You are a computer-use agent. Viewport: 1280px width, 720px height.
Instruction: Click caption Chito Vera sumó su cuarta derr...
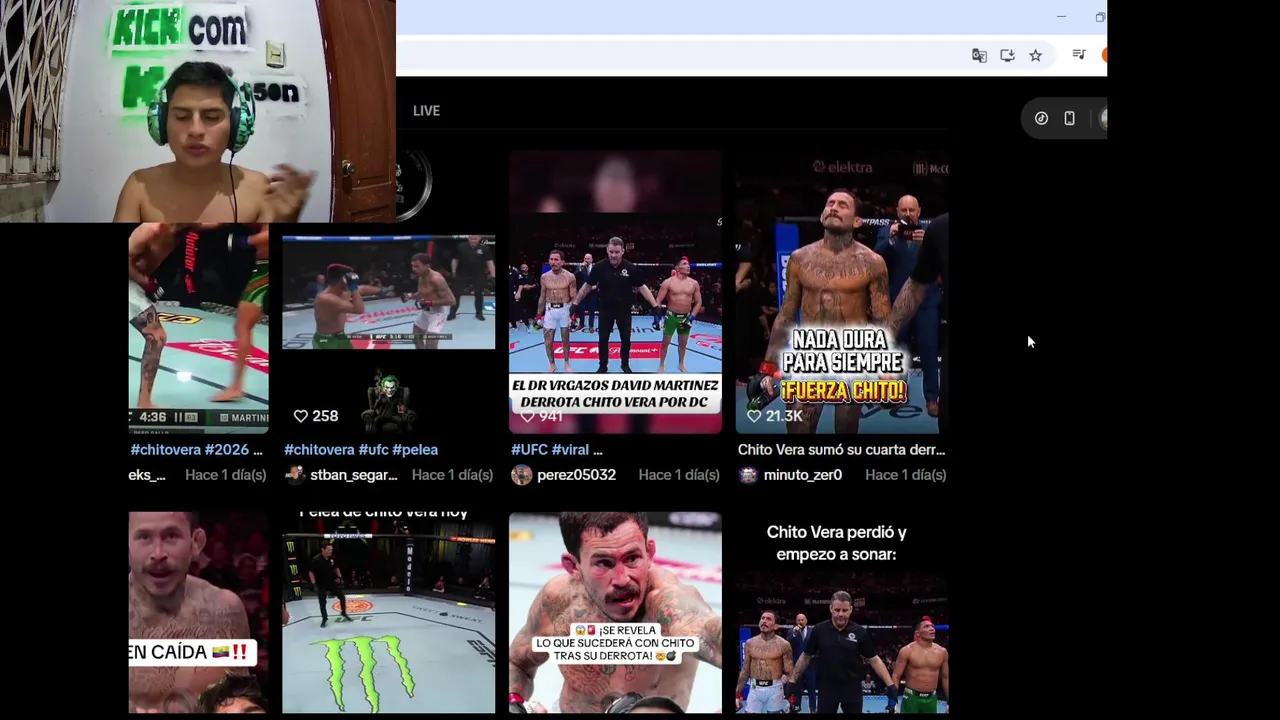click(x=841, y=450)
